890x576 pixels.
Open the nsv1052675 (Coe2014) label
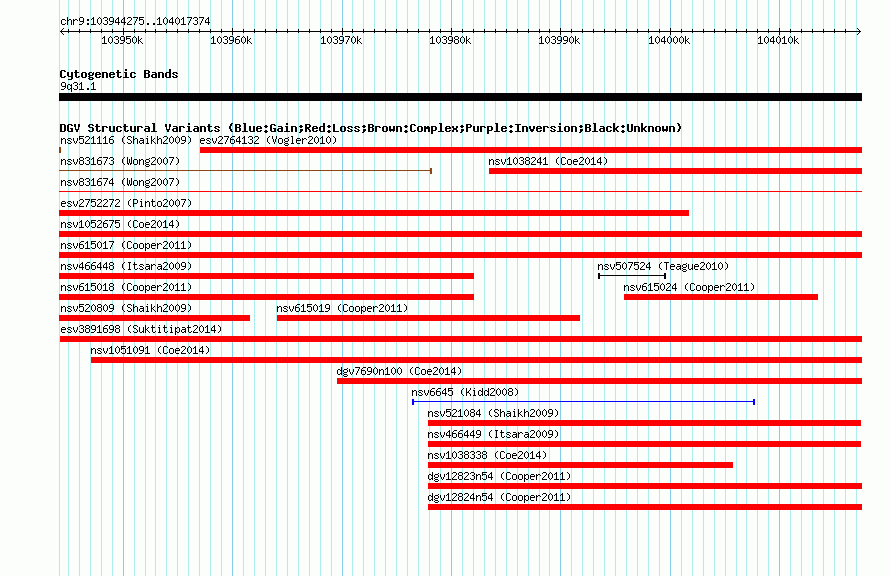tap(120, 224)
